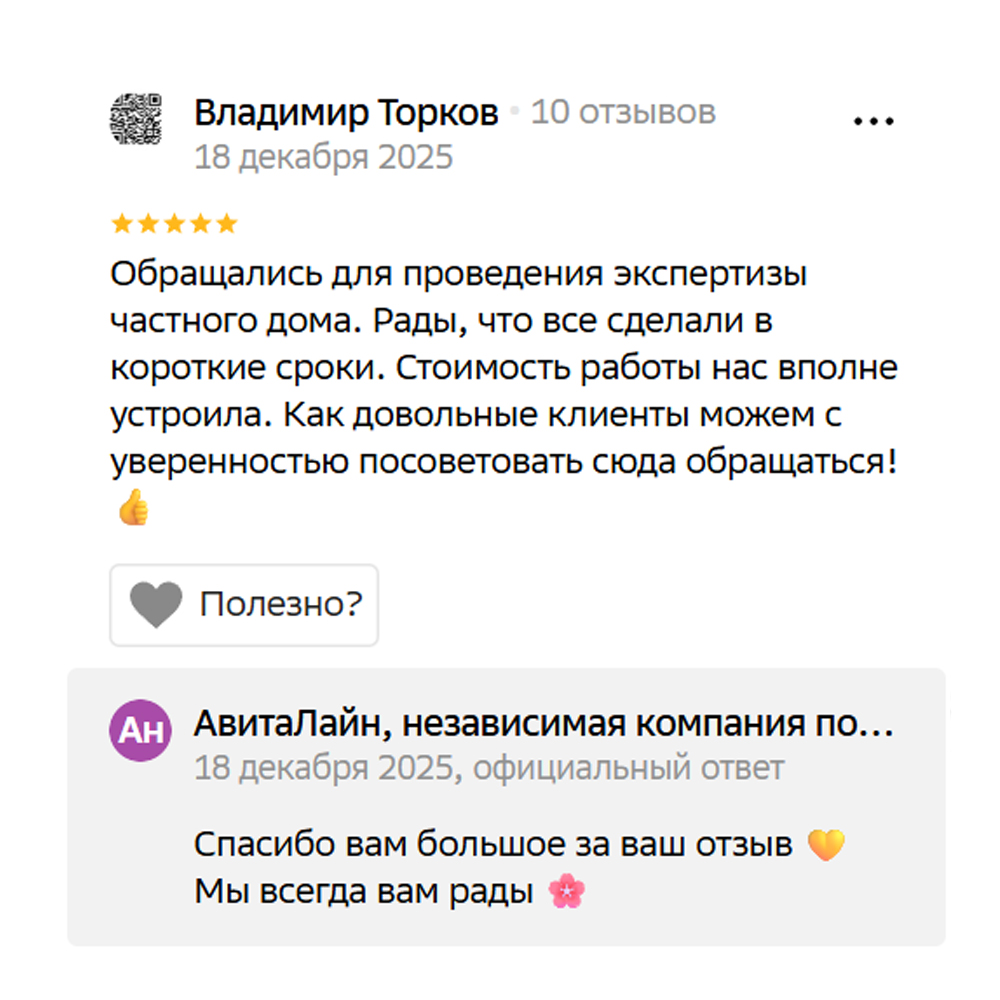Click the review date under the reviewer name
The height and width of the screenshot is (1000, 1000).
pyautogui.click(x=323, y=158)
